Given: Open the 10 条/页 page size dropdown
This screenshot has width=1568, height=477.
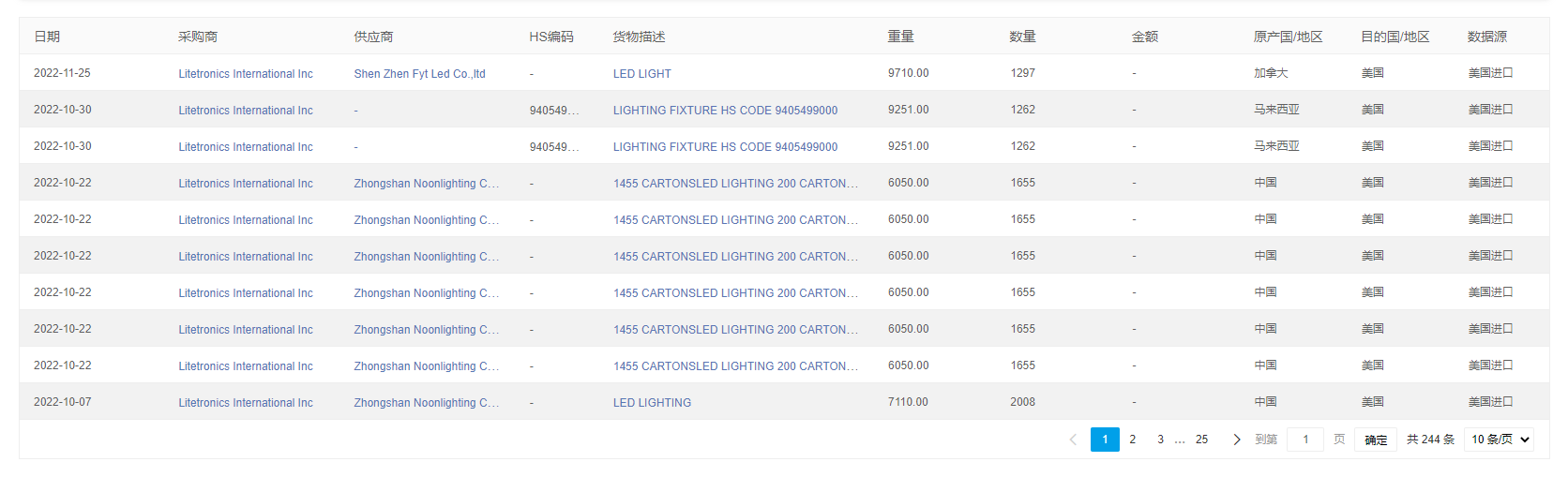Looking at the screenshot, I should point(1499,440).
